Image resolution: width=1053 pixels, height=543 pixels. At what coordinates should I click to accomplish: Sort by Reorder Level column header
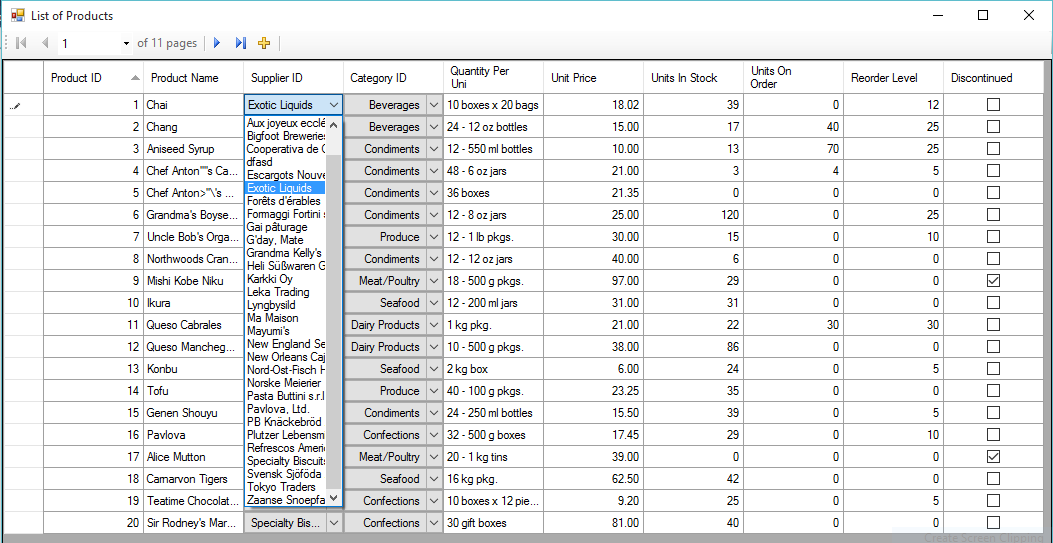click(893, 78)
